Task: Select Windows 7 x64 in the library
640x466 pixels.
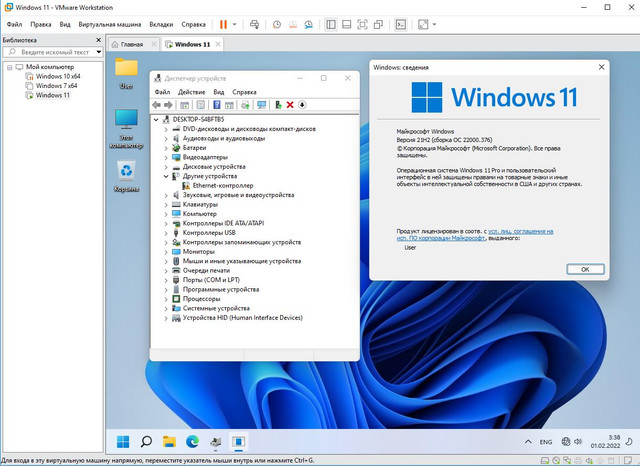Action: [56, 86]
